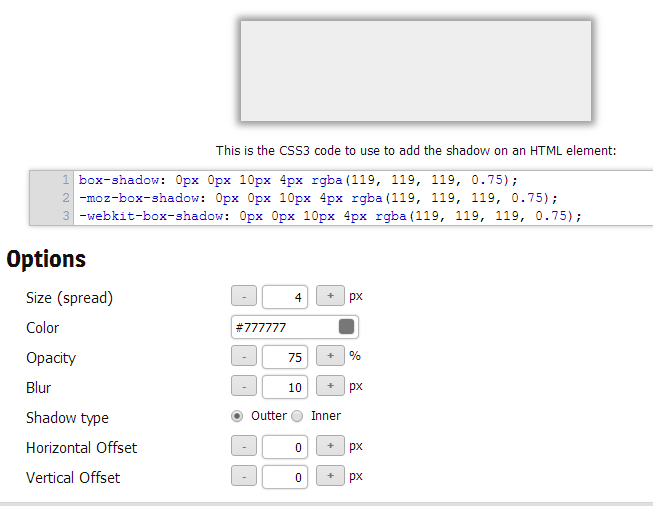
Task: Increase Horizontal Offset with plus button
Action: 330,446
